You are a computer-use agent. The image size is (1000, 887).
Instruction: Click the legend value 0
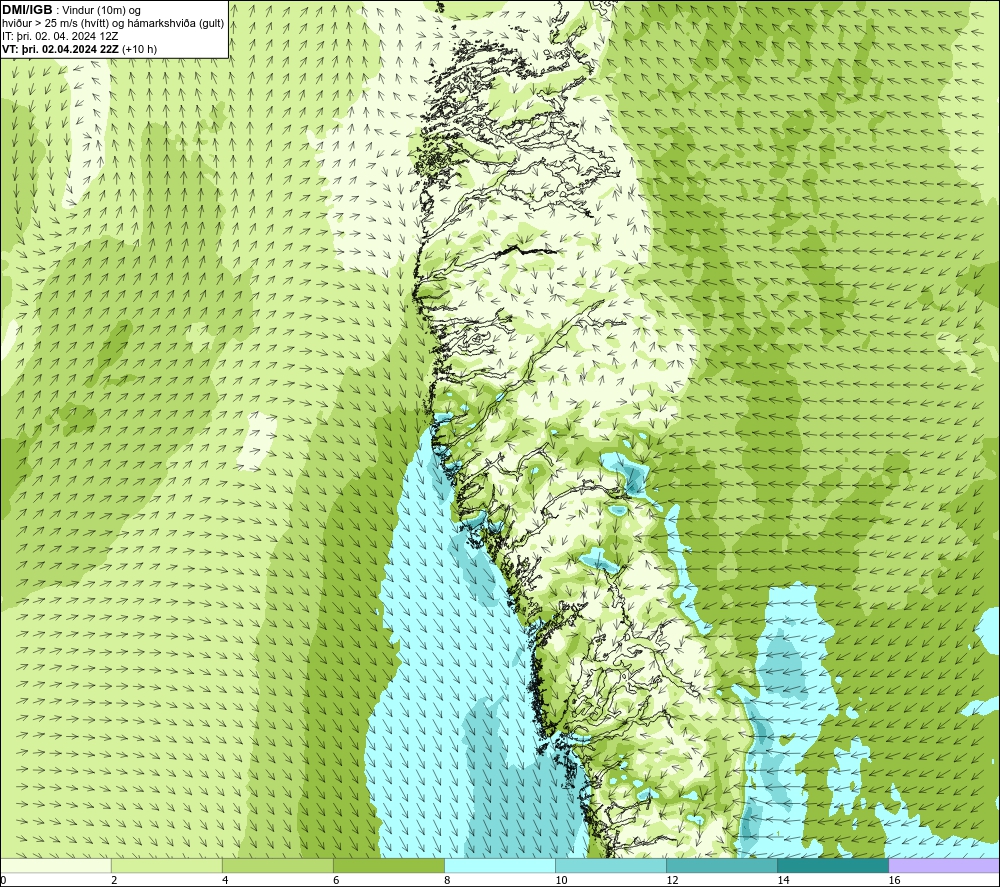[3, 881]
